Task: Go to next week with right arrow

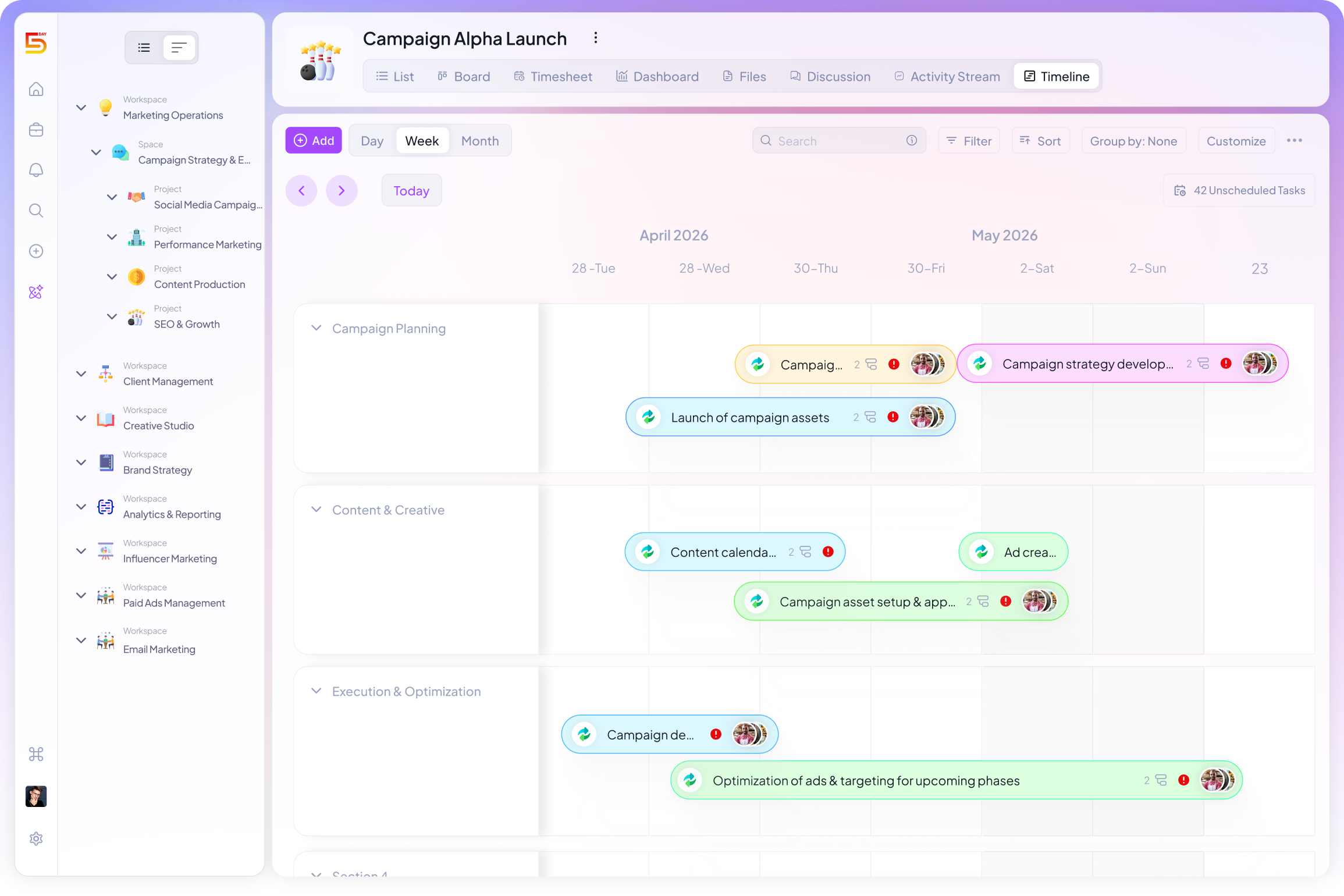Action: pyautogui.click(x=342, y=190)
